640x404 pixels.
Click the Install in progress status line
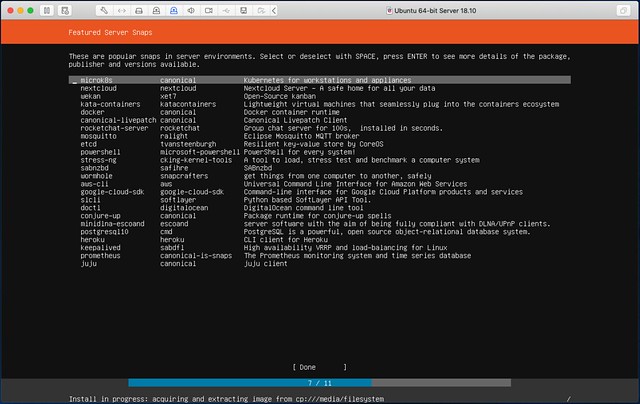[x=227, y=399]
